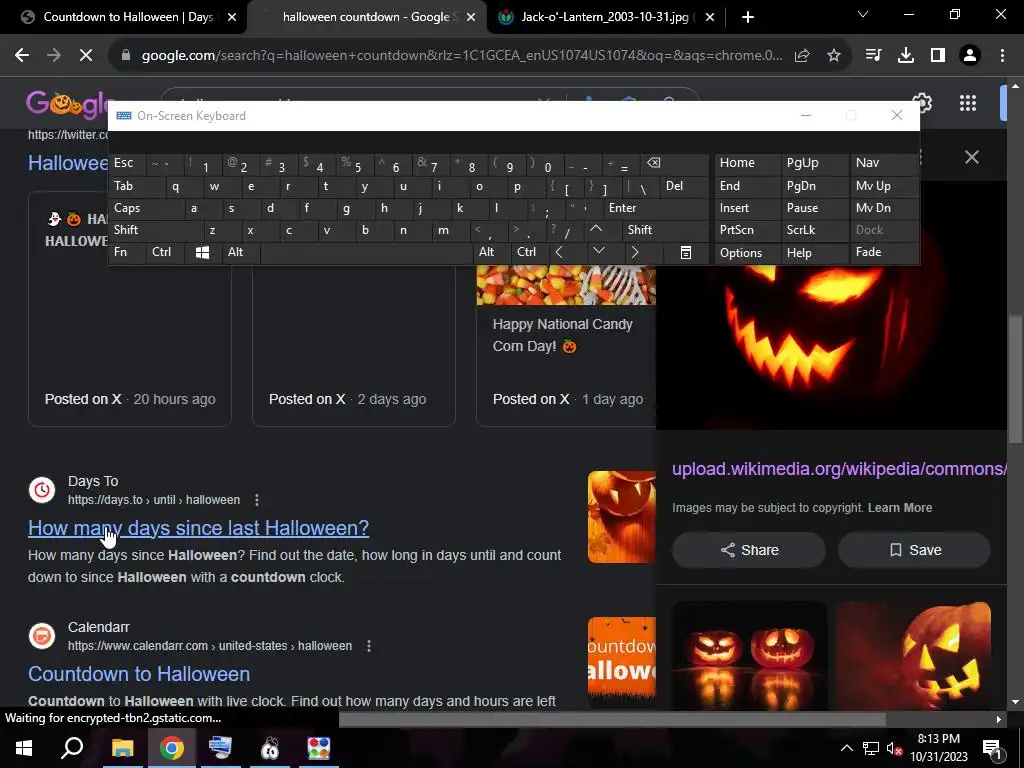The image size is (1024, 768).
Task: Save the previewed jack-o'-lantern image
Action: [x=914, y=550]
